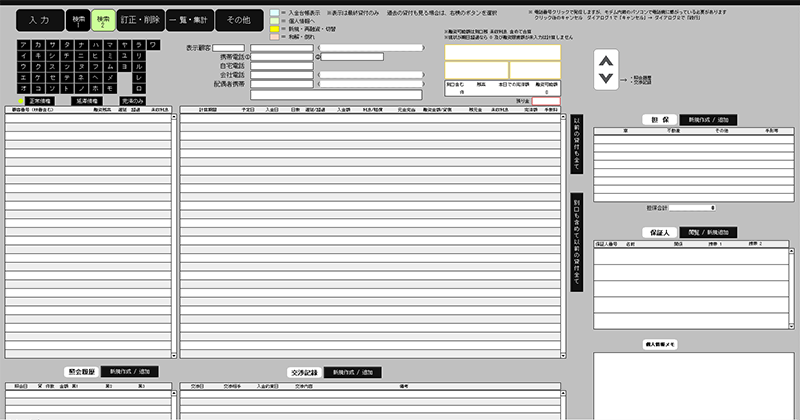The image size is (800, 420).
Task: Expand 別口も含めて以前の貸付全て vertical button
Action: tap(576, 240)
